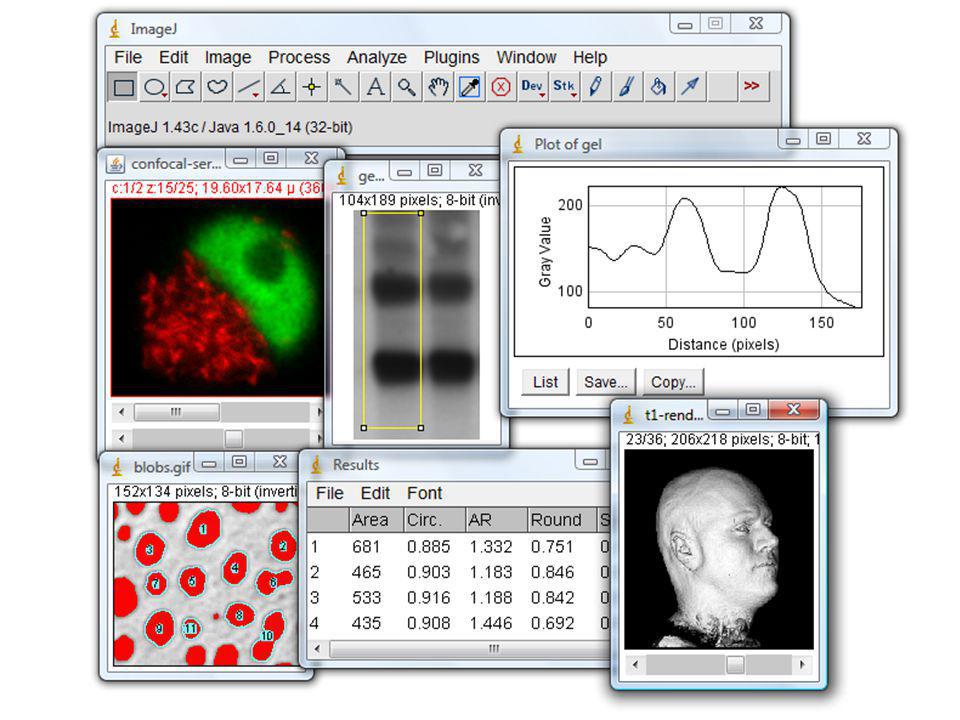Screen dimensions: 960x720
Task: Select the Point crosshair tool
Action: [x=312, y=87]
